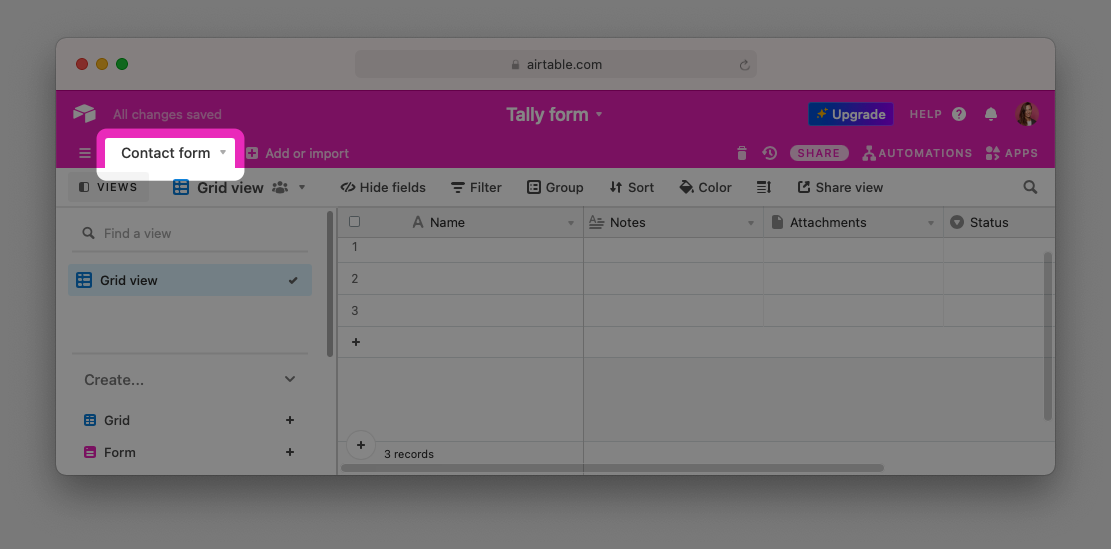The width and height of the screenshot is (1111, 549).
Task: Add a row with the grid plus
Action: click(x=356, y=342)
